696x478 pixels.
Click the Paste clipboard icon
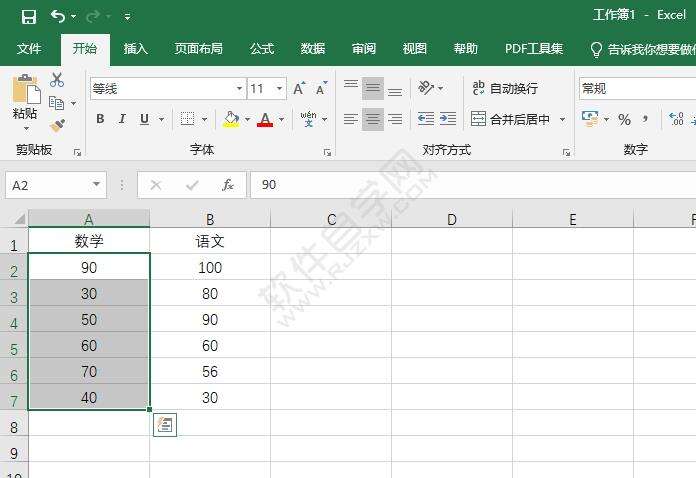(x=26, y=89)
